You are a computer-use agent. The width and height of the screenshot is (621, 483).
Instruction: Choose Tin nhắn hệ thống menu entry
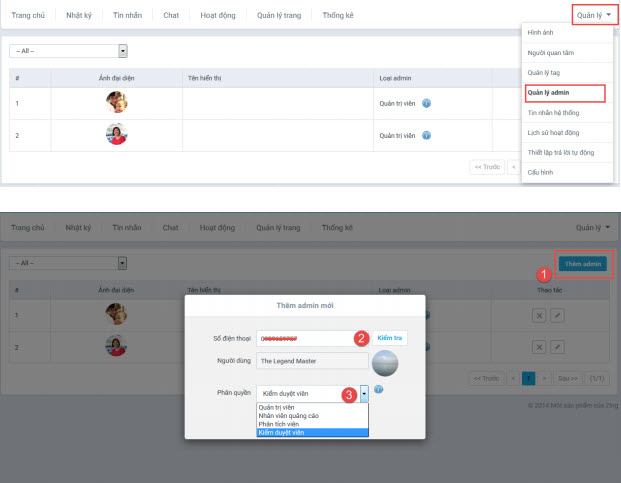point(552,113)
